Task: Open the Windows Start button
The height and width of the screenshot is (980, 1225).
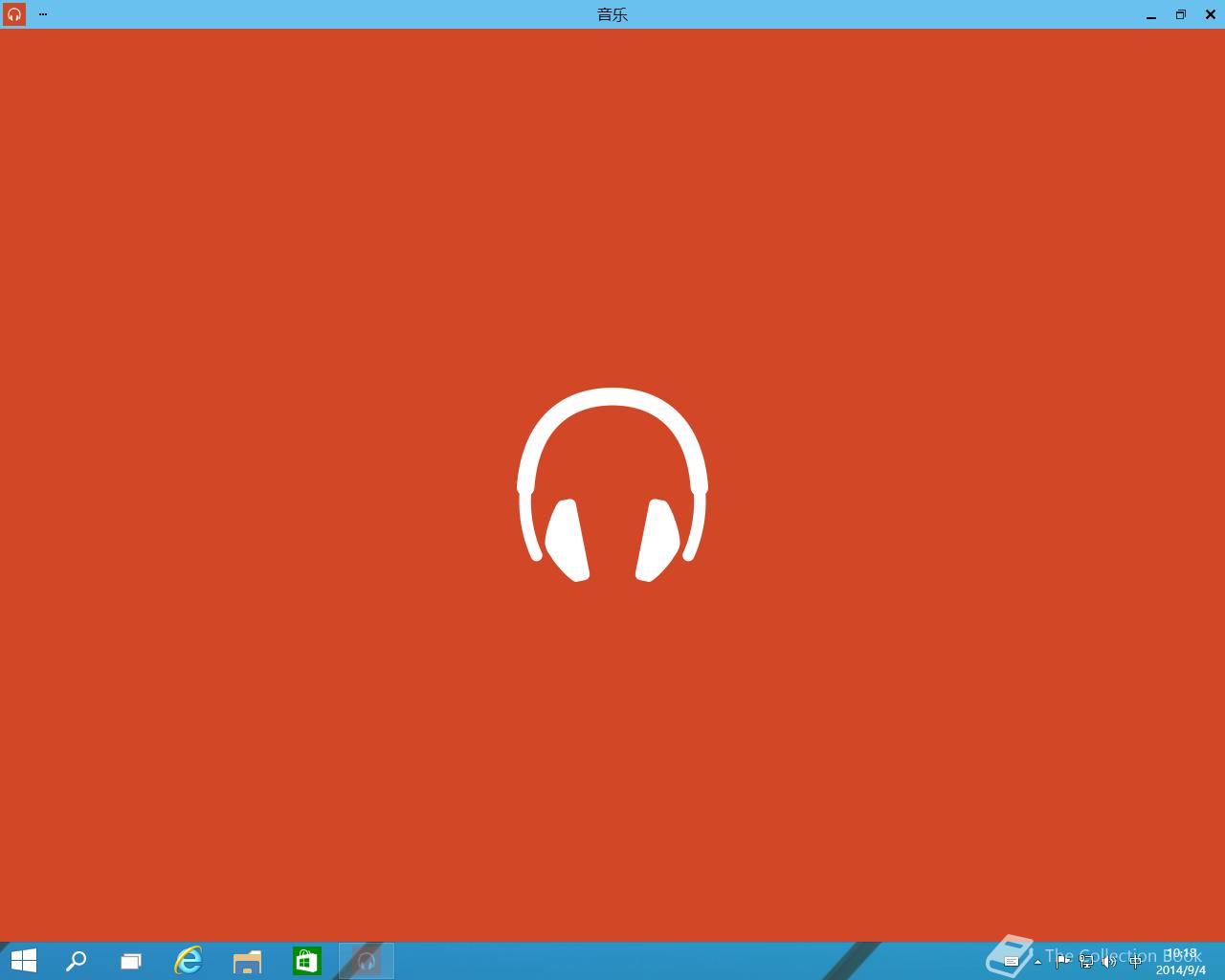Action: (x=23, y=961)
